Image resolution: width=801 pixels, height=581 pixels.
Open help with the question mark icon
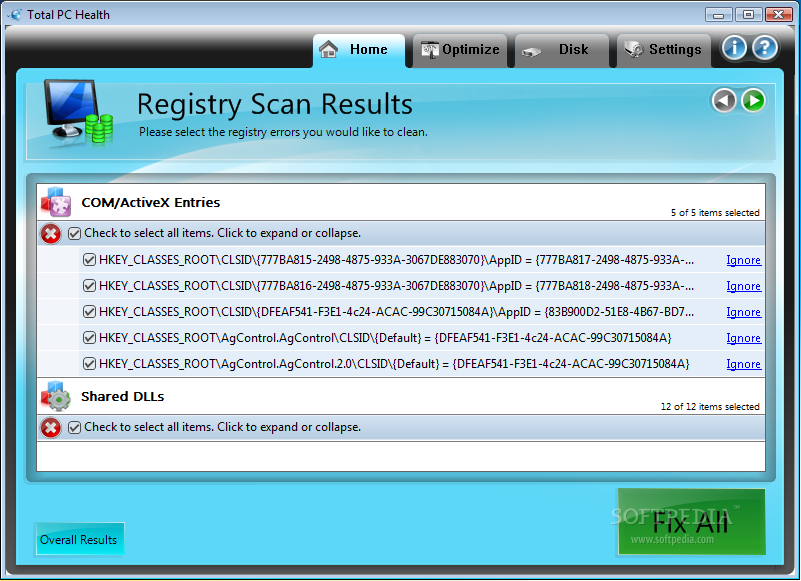[x=765, y=48]
